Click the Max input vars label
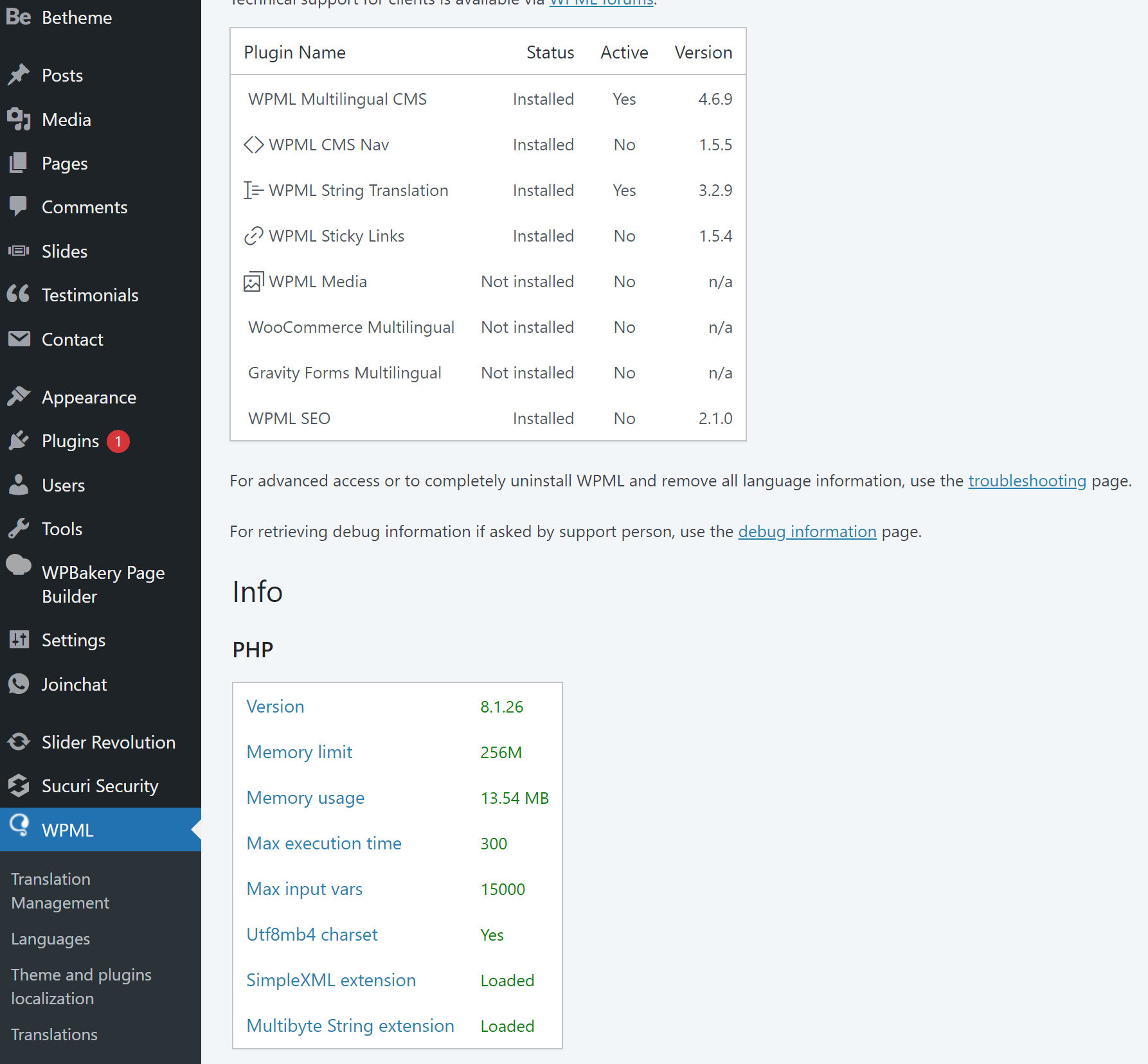This screenshot has width=1148, height=1064. [305, 889]
